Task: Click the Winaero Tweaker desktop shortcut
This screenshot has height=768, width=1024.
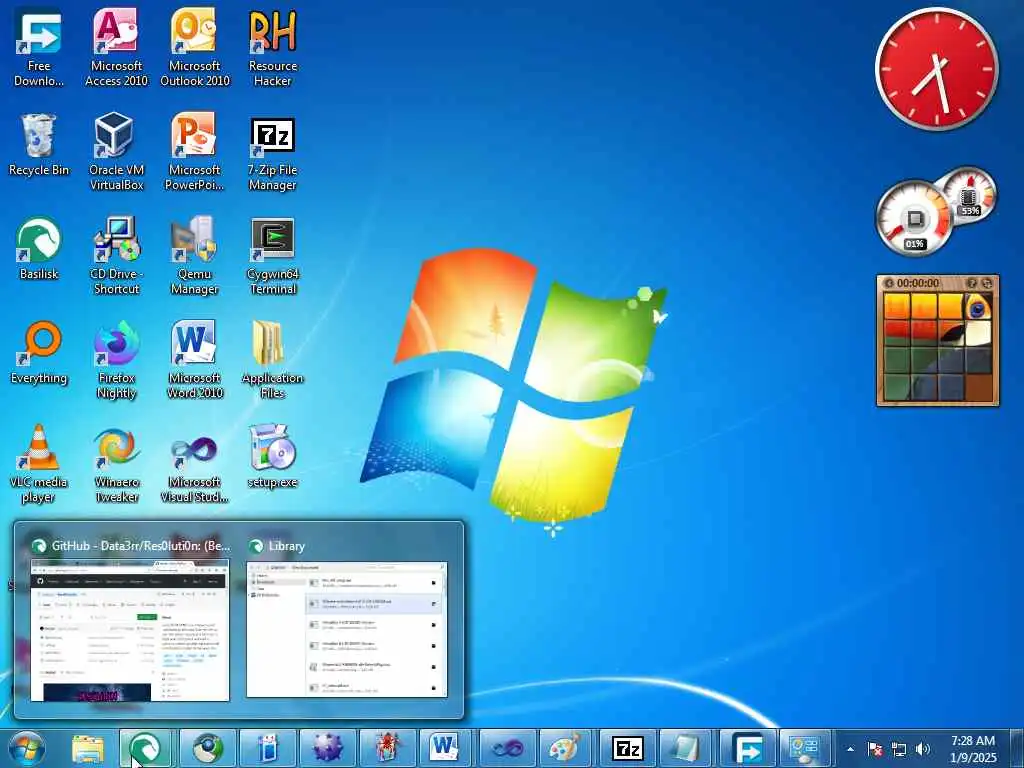Action: pyautogui.click(x=116, y=464)
